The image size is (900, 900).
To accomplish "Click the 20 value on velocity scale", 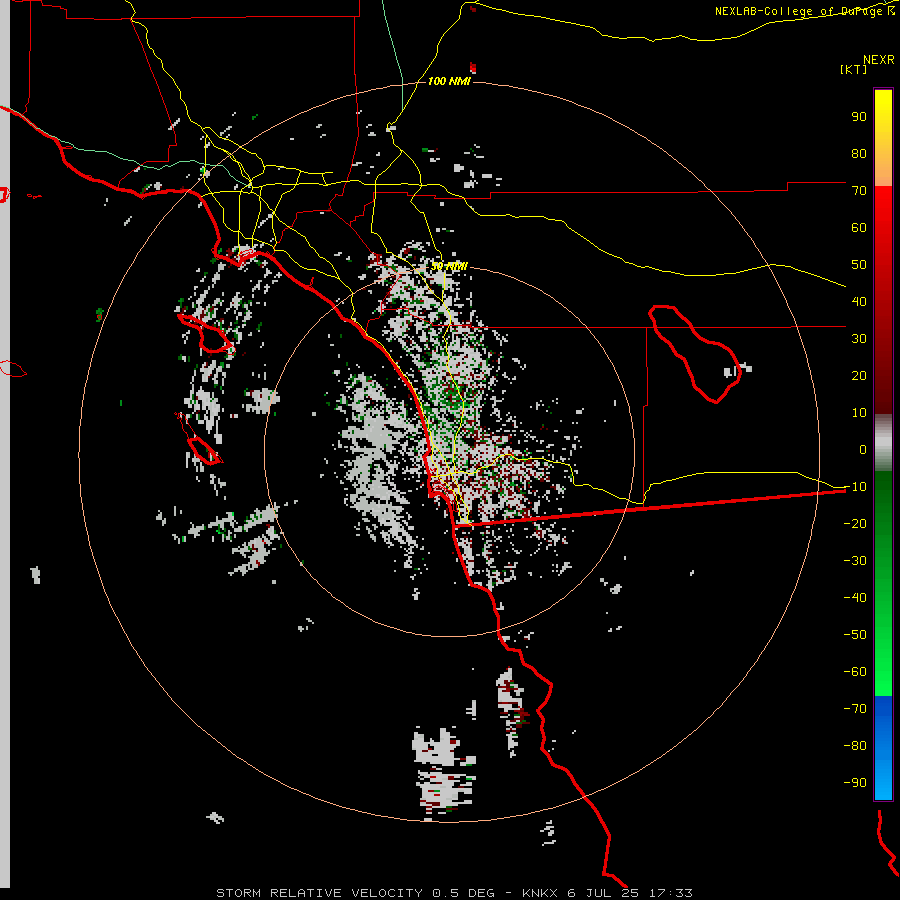I will (859, 375).
